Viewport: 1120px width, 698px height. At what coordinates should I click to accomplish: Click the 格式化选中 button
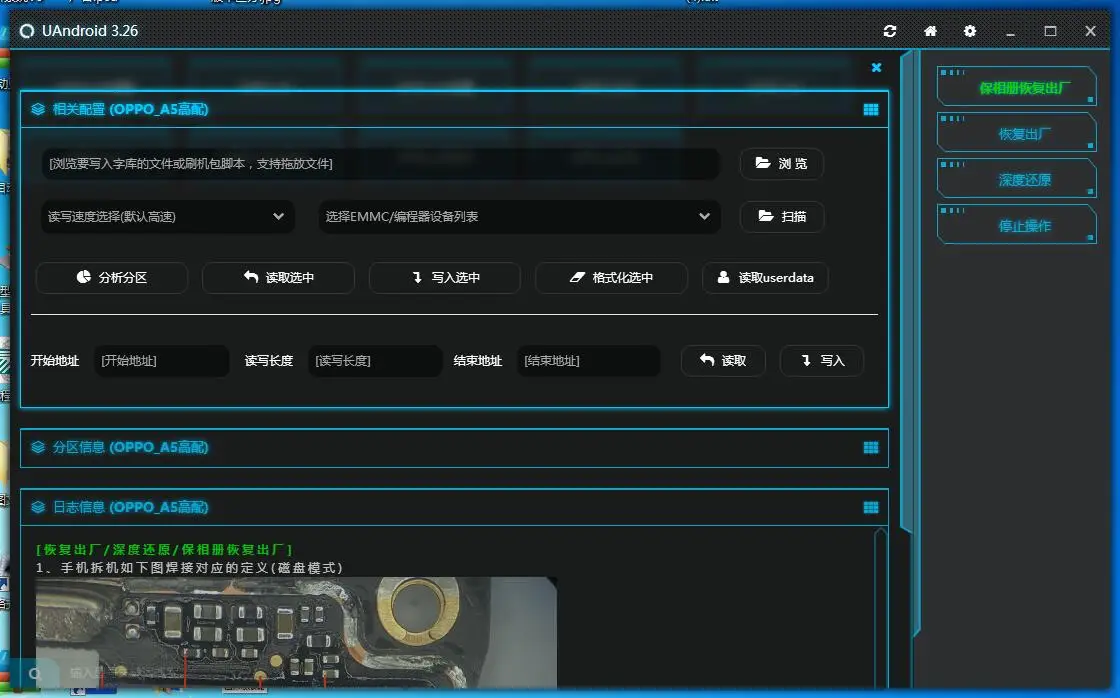611,277
